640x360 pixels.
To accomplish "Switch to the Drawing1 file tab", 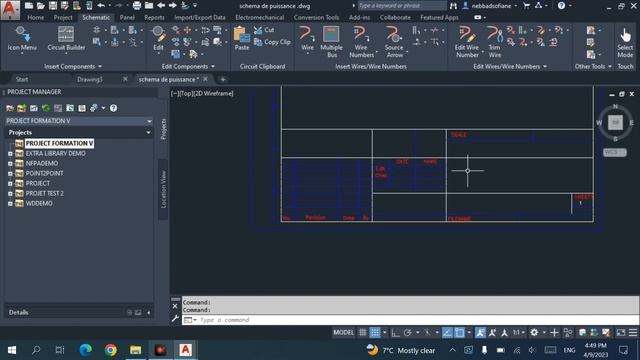I will click(x=90, y=80).
